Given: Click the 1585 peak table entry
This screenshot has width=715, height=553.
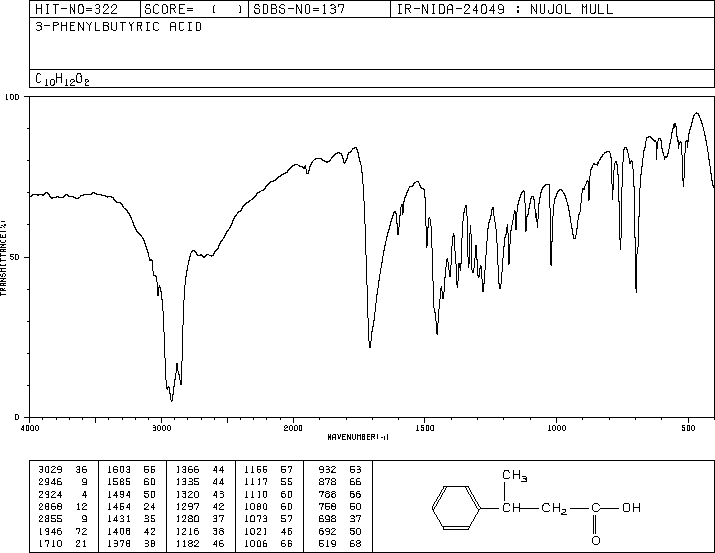Looking at the screenshot, I should tap(119, 482).
